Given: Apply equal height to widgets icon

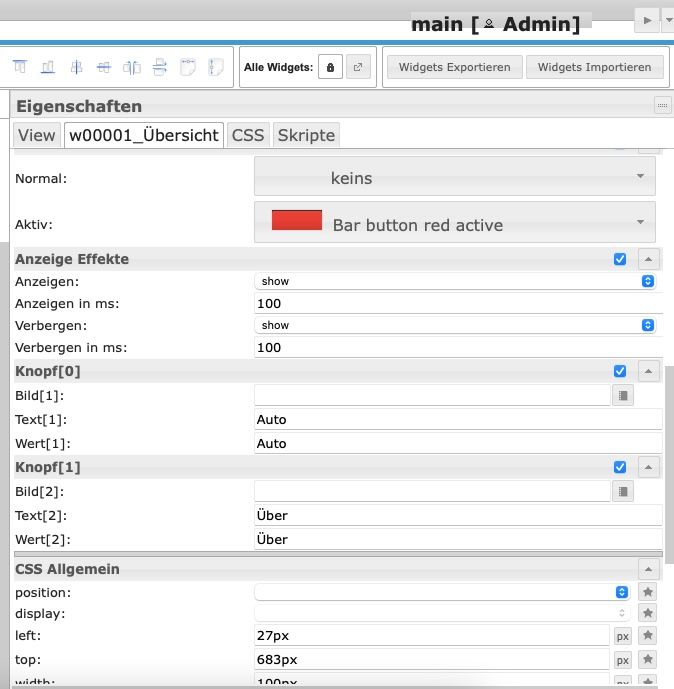Looking at the screenshot, I should coord(216,67).
